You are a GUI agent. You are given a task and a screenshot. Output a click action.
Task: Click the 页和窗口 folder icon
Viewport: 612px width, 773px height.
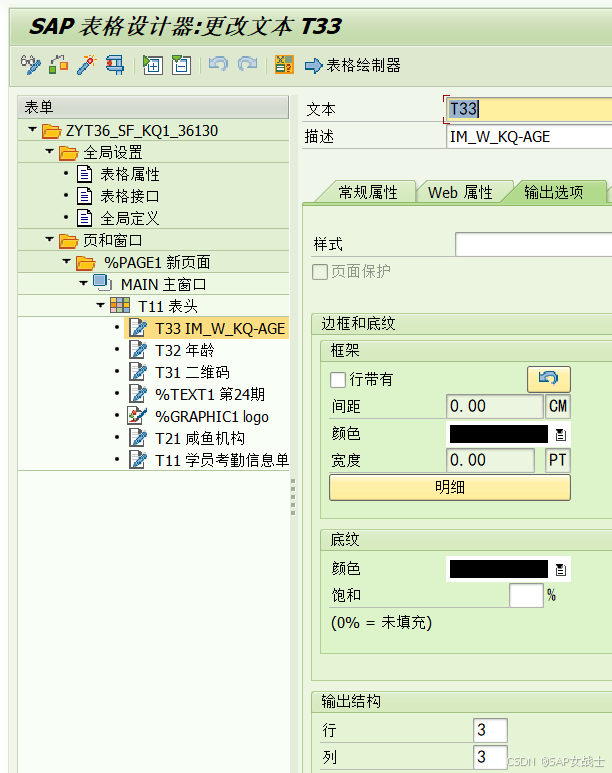[69, 241]
